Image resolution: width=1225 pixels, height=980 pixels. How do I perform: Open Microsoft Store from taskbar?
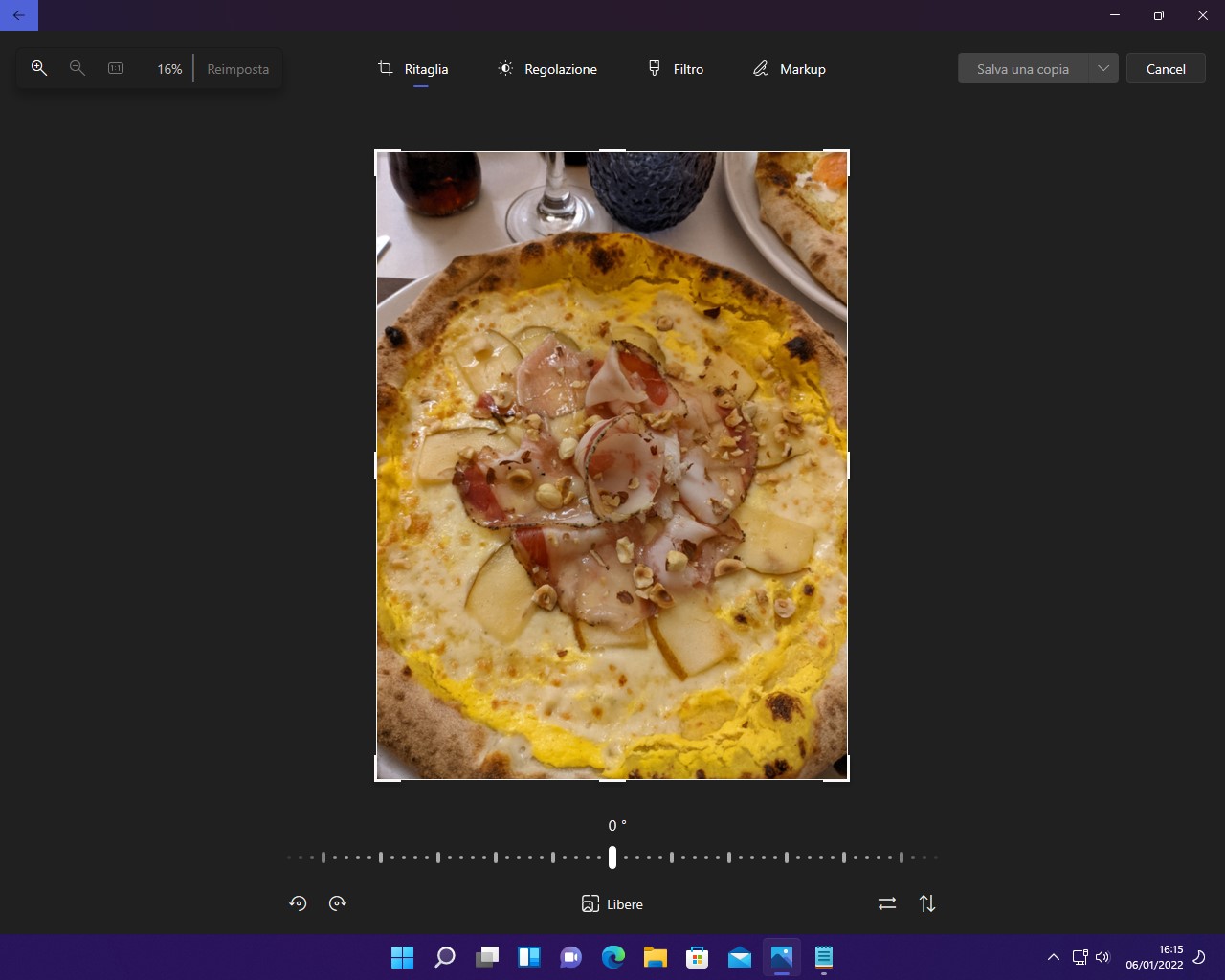[x=698, y=957]
